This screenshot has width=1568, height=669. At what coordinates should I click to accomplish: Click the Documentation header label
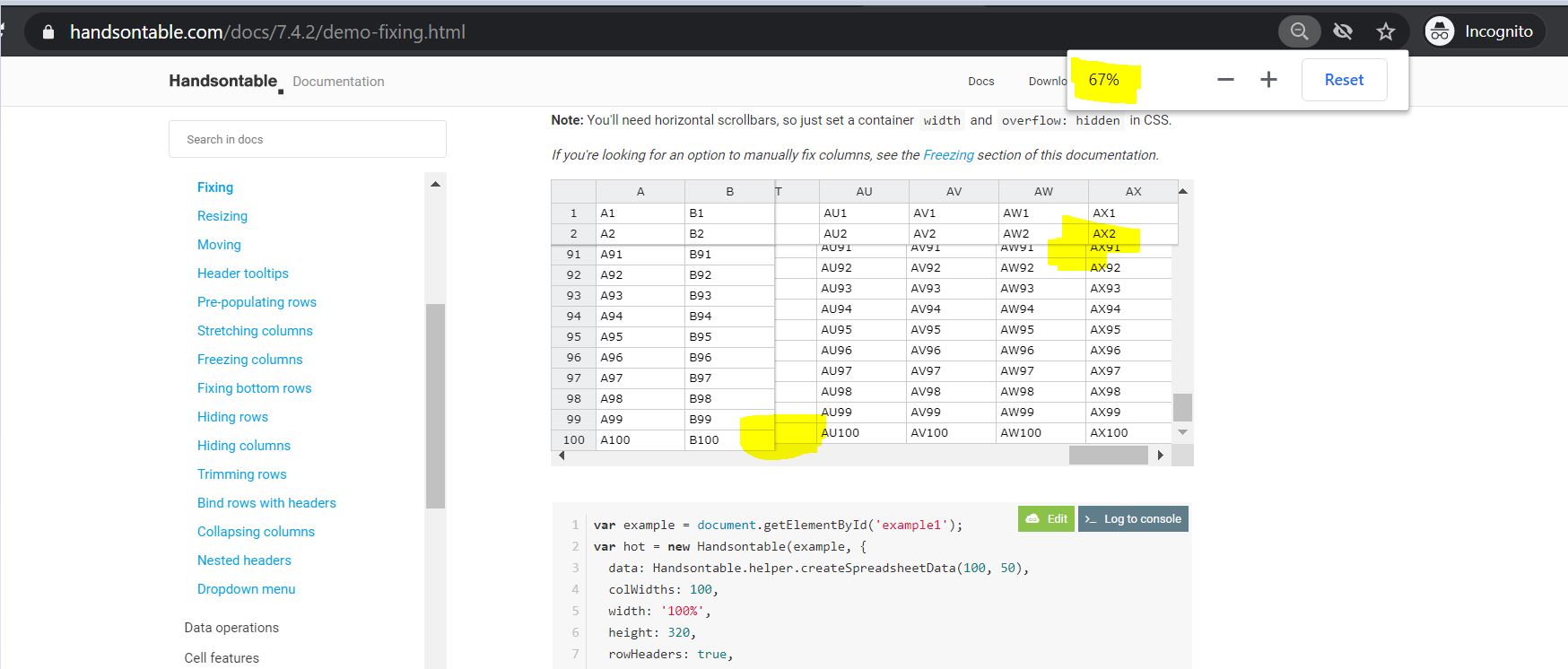338,82
